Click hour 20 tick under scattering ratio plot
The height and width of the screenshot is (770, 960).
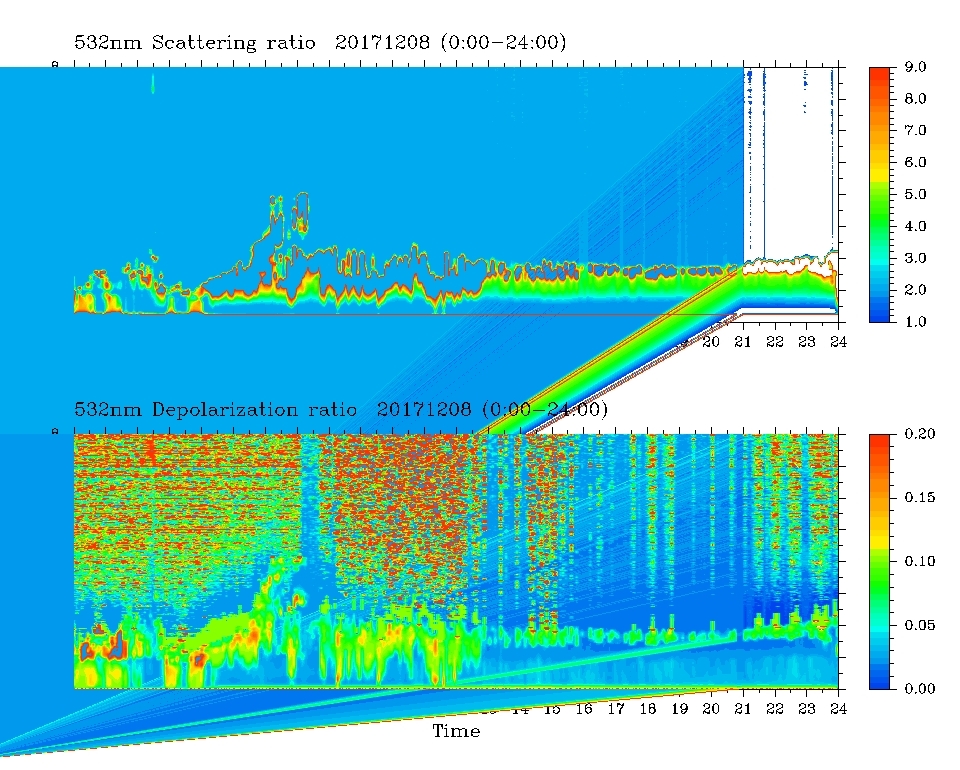tap(711, 342)
